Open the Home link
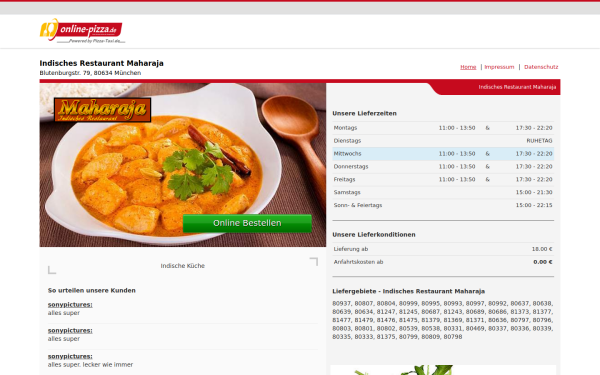 [x=468, y=67]
